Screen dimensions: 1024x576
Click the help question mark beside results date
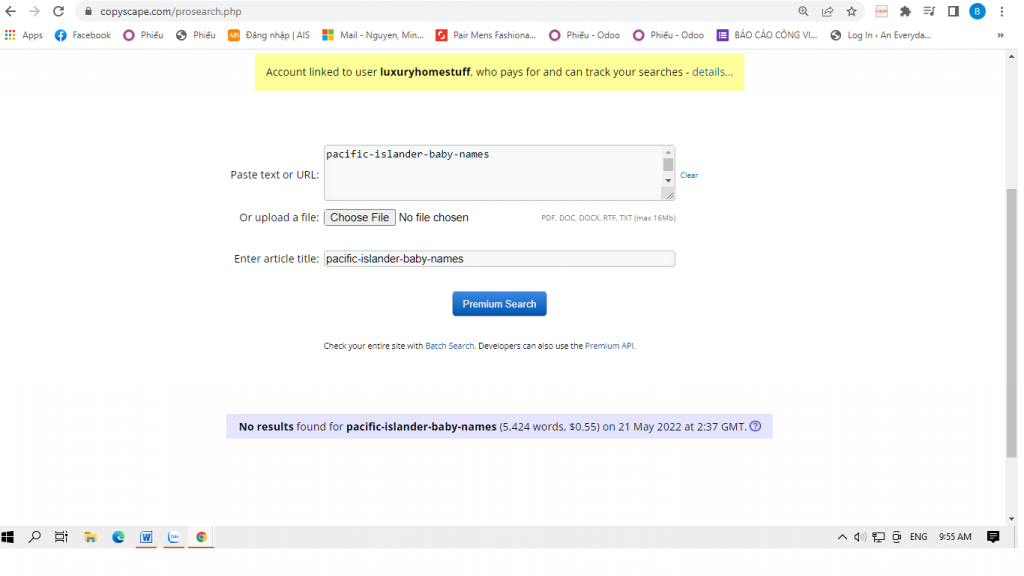tap(755, 426)
